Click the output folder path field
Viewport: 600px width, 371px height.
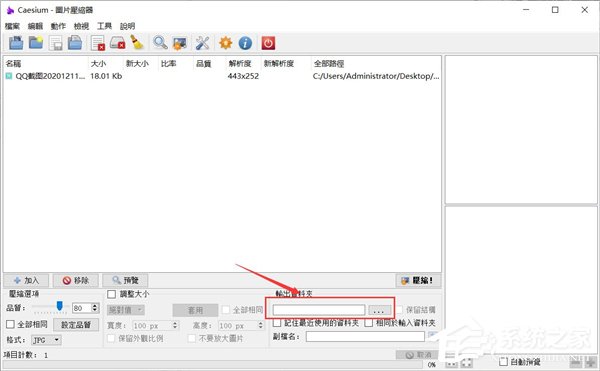tap(319, 310)
